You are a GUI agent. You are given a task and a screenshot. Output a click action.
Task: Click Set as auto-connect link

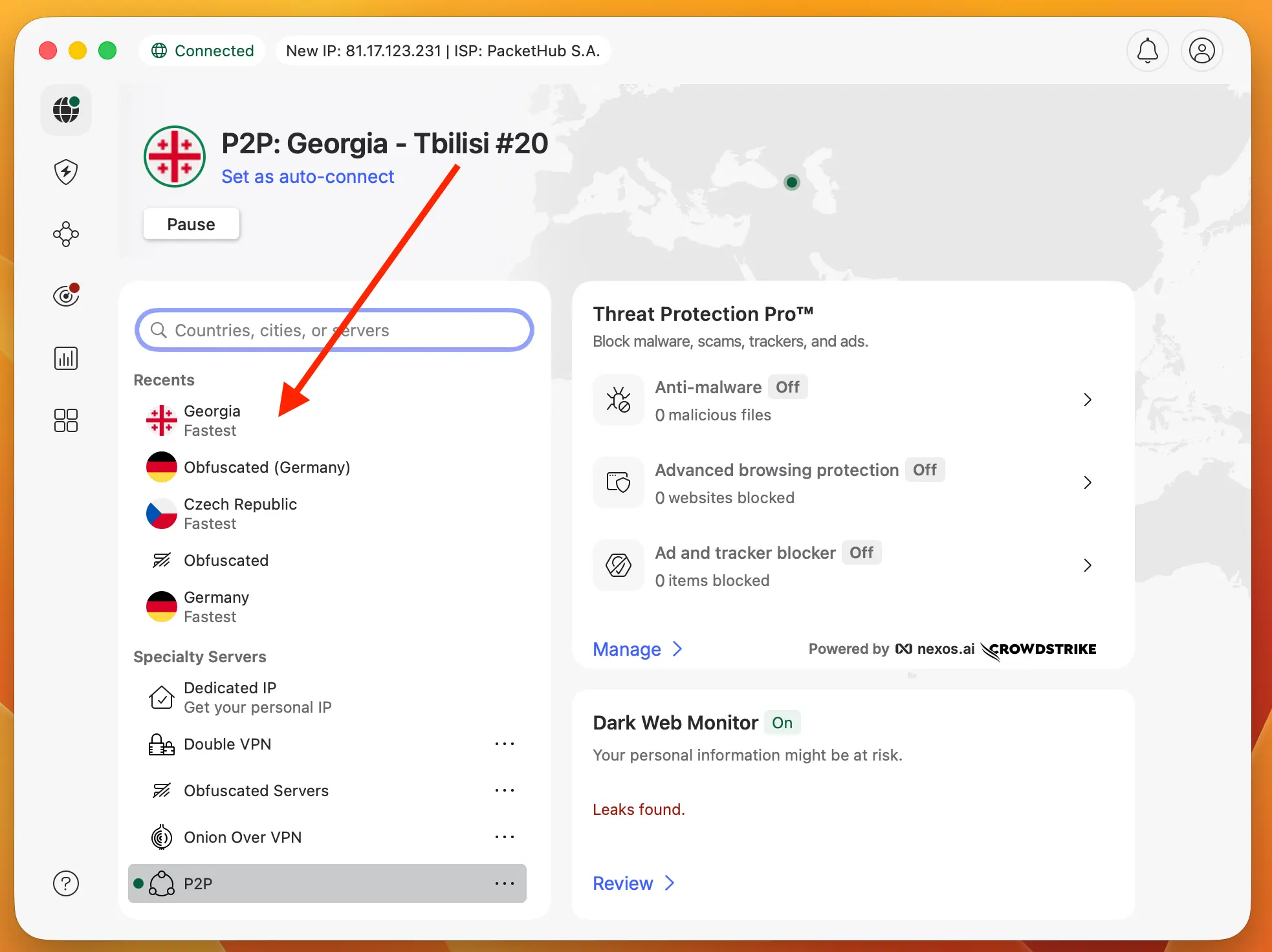click(x=308, y=176)
